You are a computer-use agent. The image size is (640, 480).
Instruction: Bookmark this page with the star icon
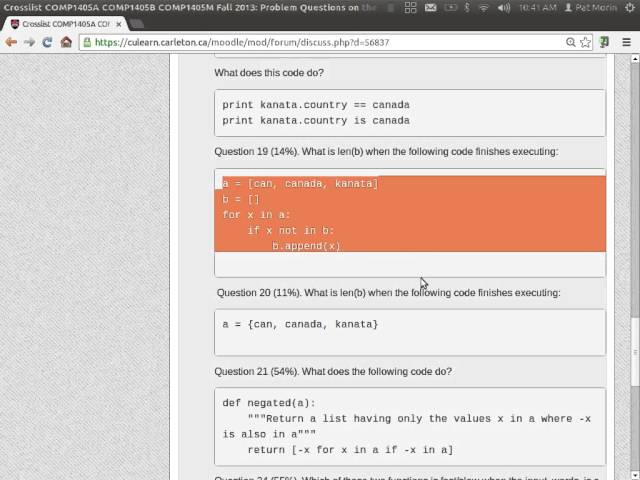pyautogui.click(x=585, y=42)
